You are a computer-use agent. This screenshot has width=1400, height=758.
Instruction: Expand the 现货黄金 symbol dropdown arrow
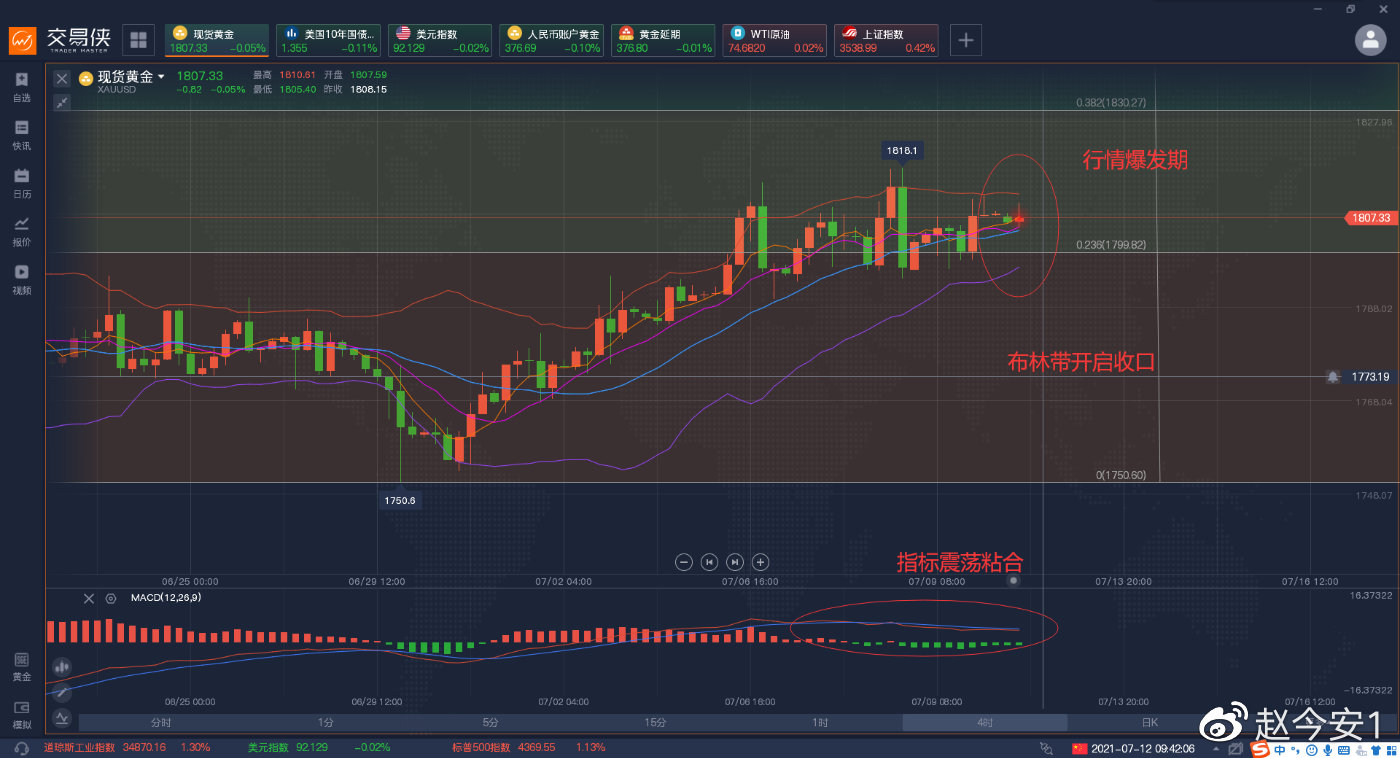click(161, 77)
